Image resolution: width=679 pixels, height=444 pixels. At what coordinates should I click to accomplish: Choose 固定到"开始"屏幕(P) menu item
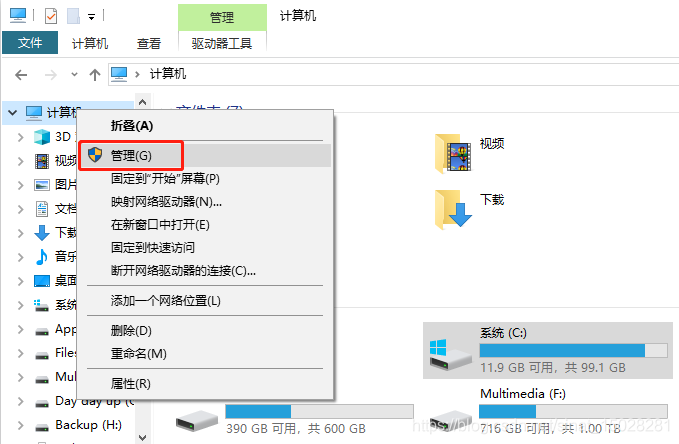pos(205,178)
